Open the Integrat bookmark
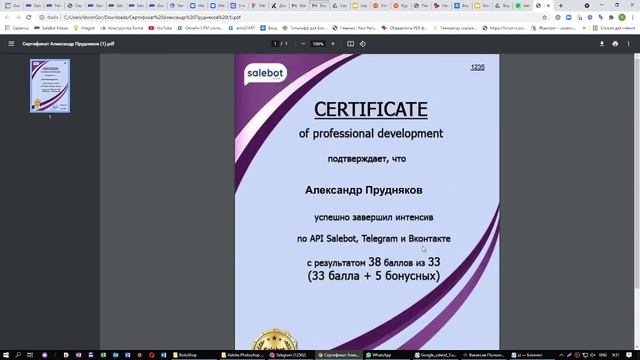The image size is (640, 360). [84, 28]
